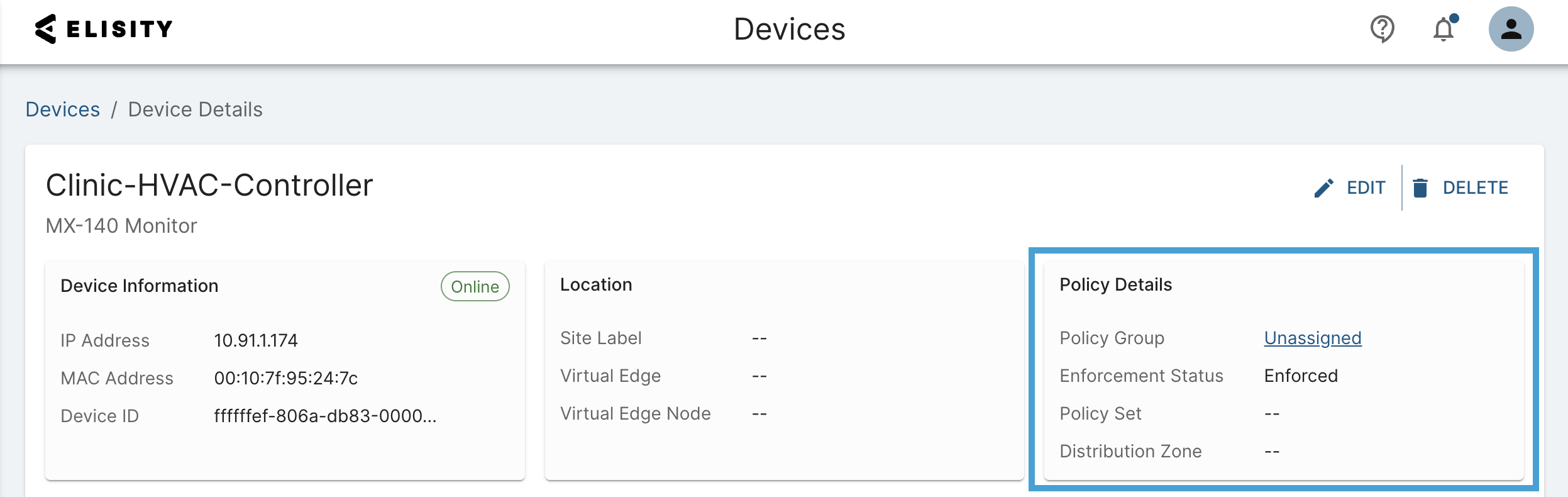Click the MAC address value
The image size is (1568, 497).
pyautogui.click(x=286, y=378)
